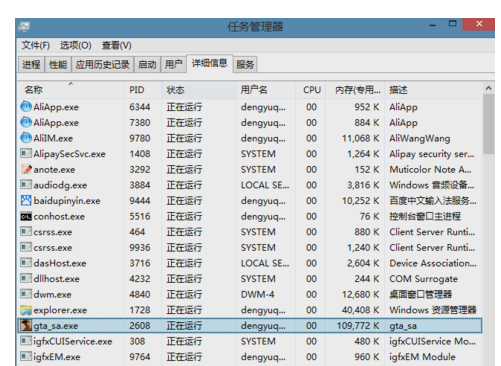Select the conhost.exe console icon
This screenshot has width=501, height=366.
26,216
